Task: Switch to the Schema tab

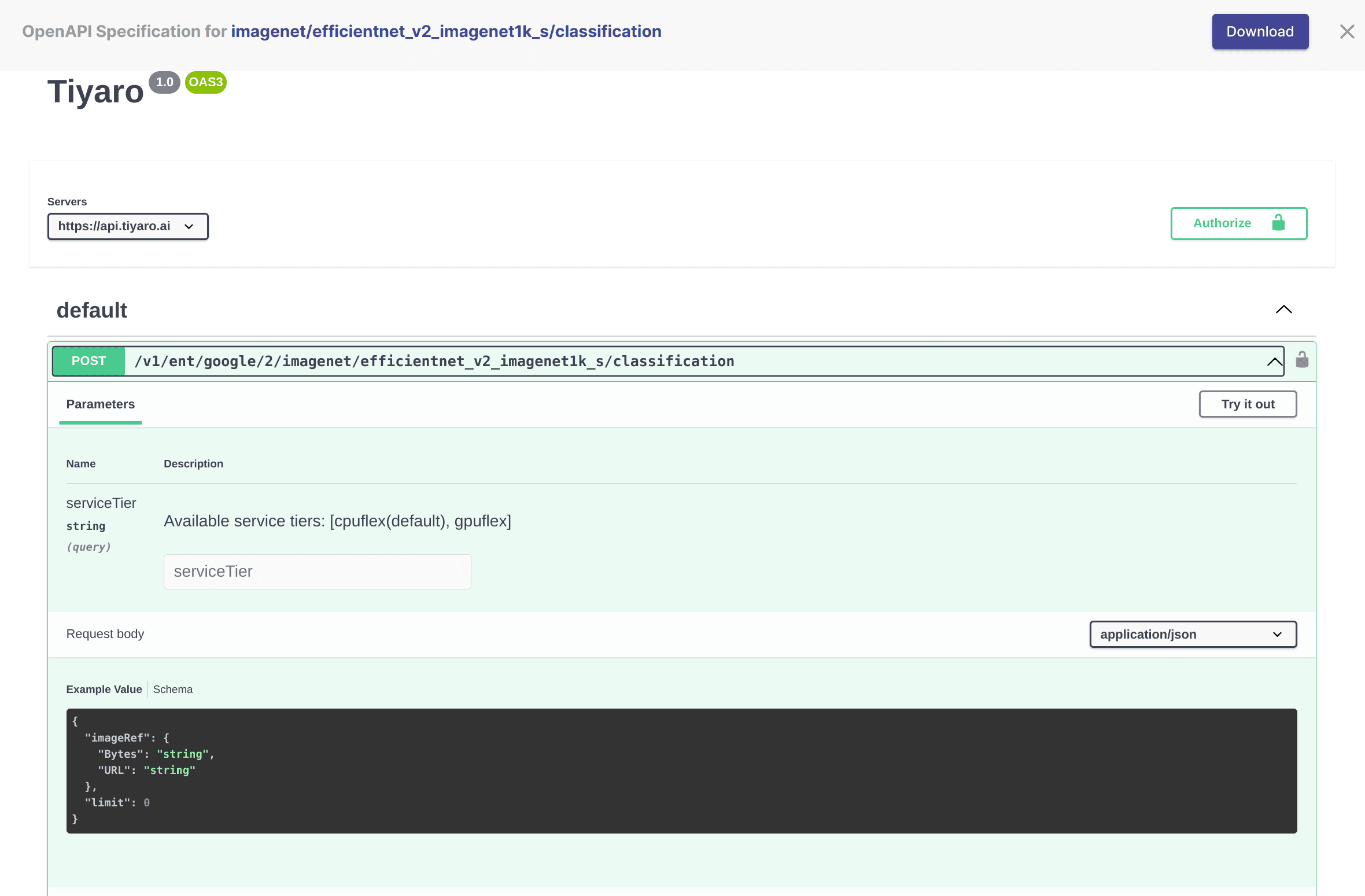Action: 173,689
